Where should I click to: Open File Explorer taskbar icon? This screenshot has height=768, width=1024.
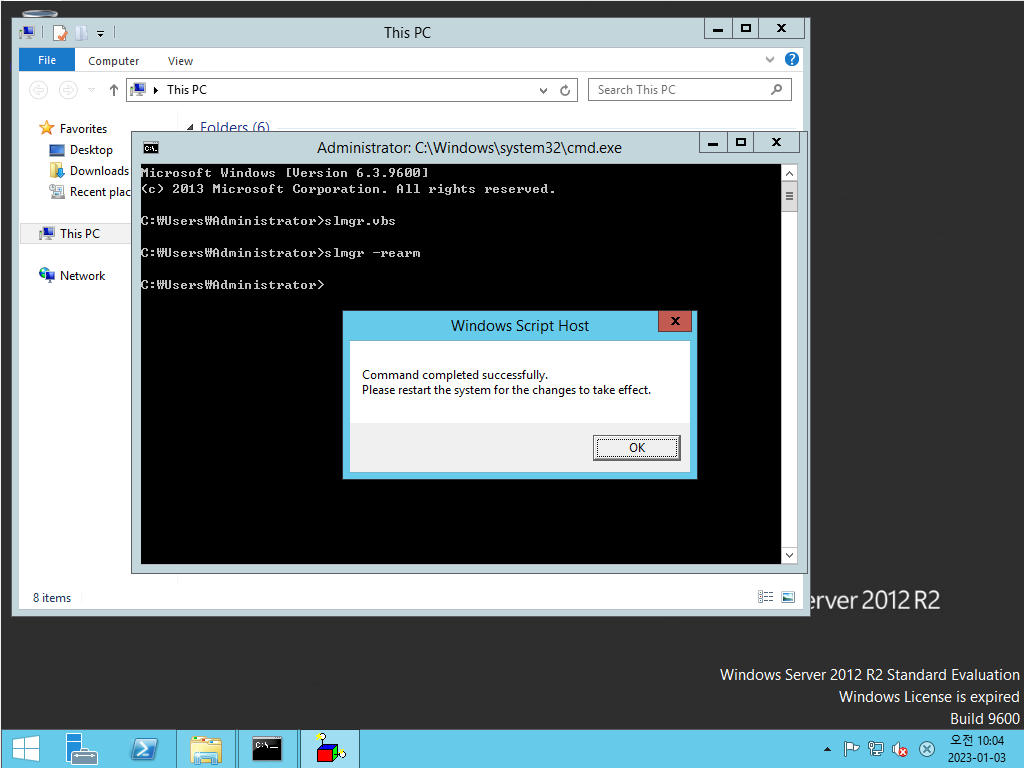(206, 749)
